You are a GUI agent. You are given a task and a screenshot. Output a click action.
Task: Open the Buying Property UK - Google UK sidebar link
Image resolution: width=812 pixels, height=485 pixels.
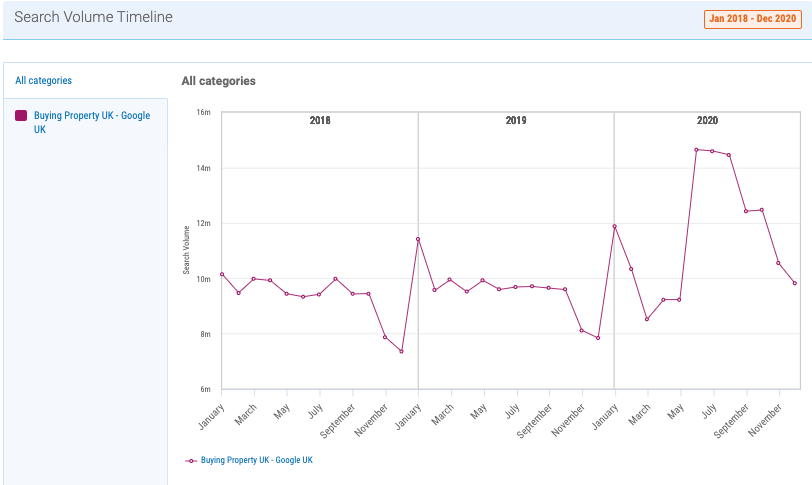pos(92,122)
